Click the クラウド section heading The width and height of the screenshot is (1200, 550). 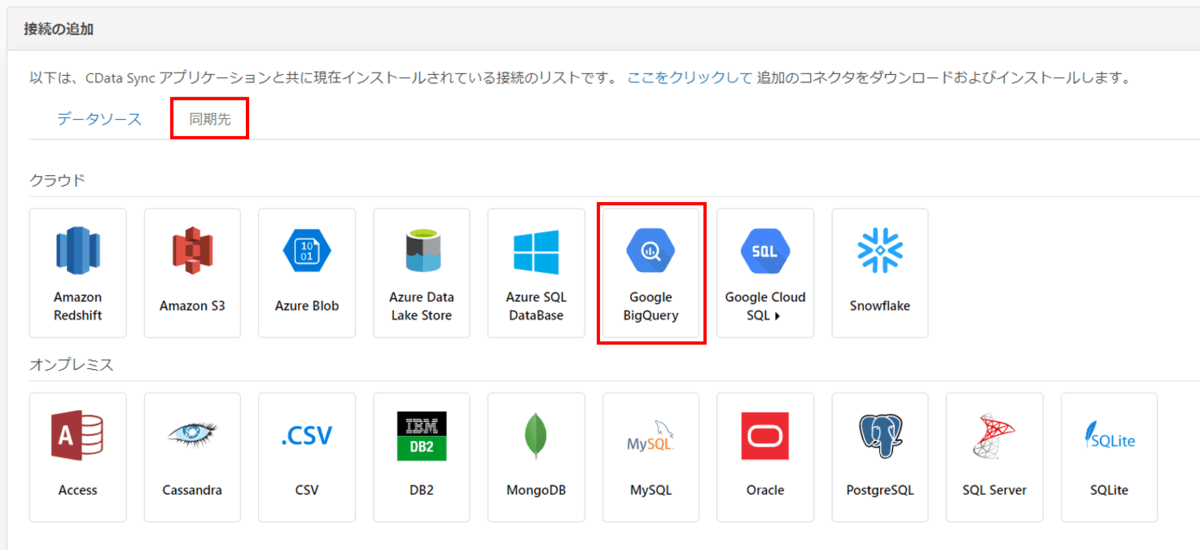coord(57,180)
